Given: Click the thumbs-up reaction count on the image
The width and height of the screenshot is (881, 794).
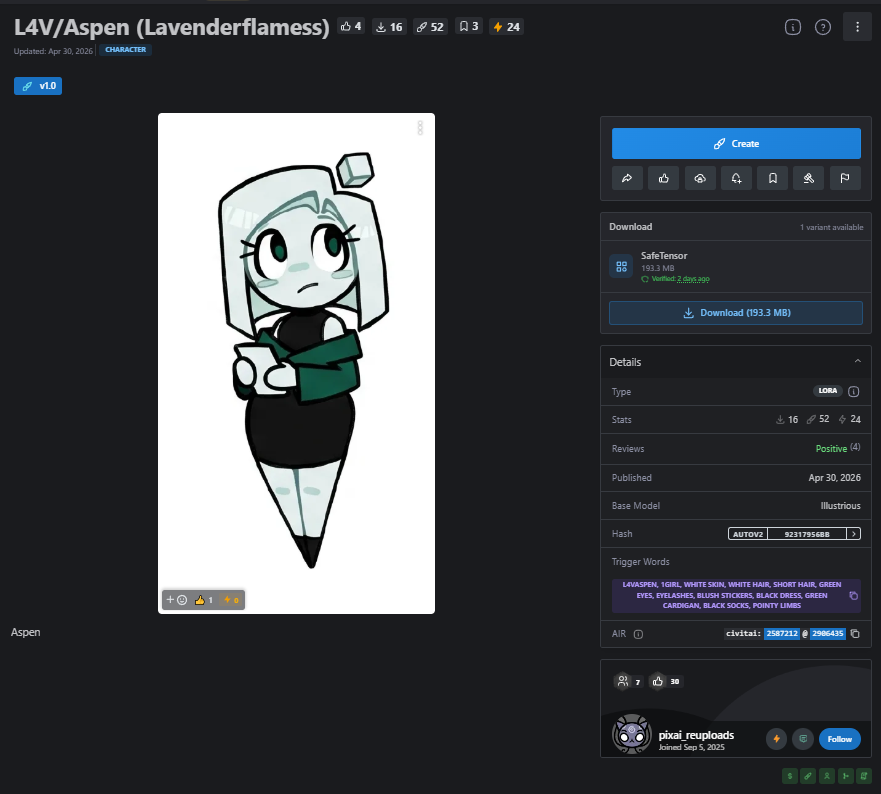Looking at the screenshot, I should [x=203, y=600].
